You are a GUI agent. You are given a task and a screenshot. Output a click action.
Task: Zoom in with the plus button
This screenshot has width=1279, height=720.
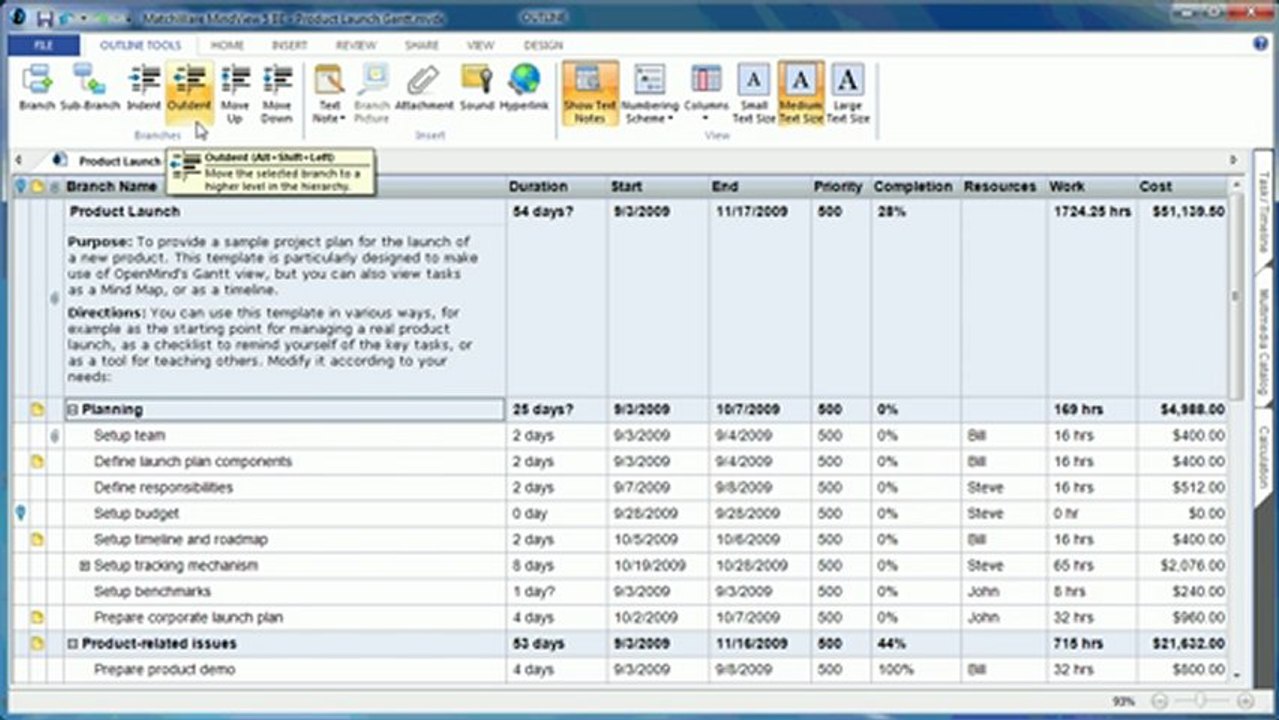pyautogui.click(x=1245, y=702)
